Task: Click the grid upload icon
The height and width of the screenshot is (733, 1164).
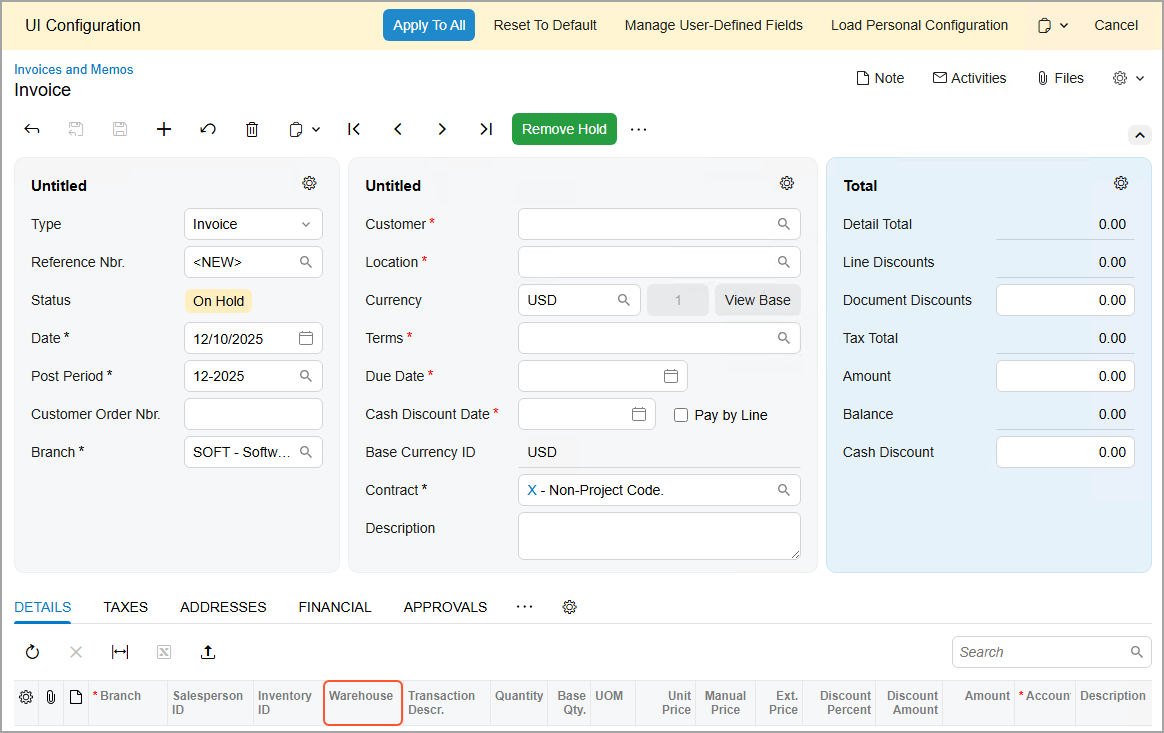Action: (208, 652)
